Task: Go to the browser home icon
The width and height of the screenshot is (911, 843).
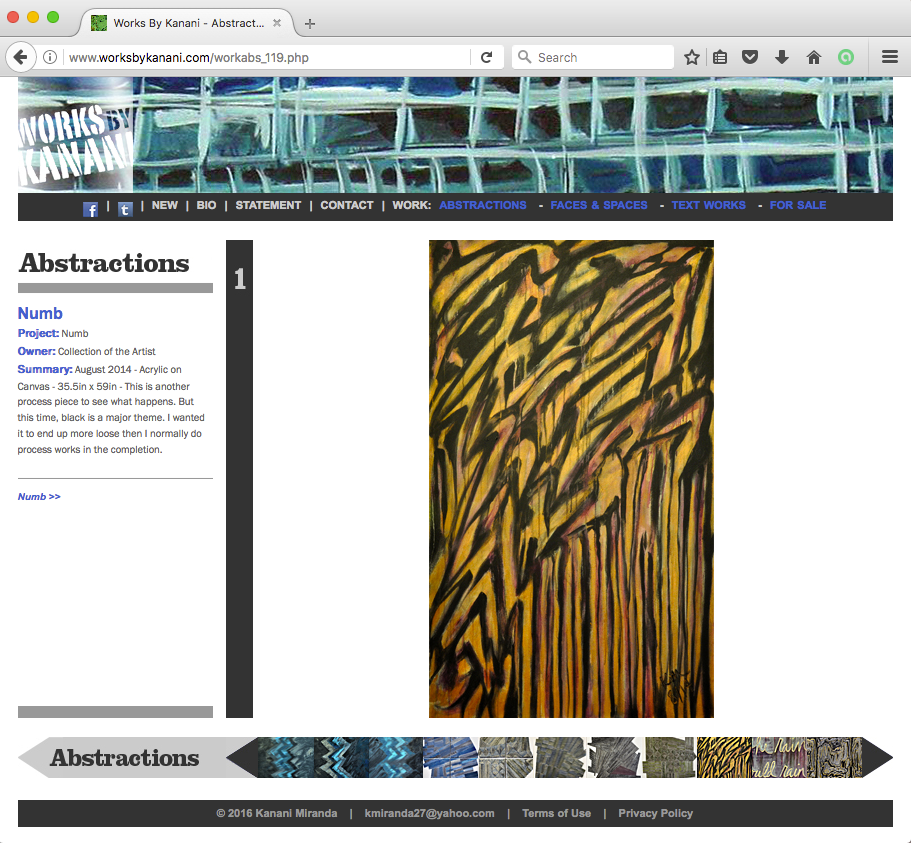Action: pyautogui.click(x=814, y=58)
